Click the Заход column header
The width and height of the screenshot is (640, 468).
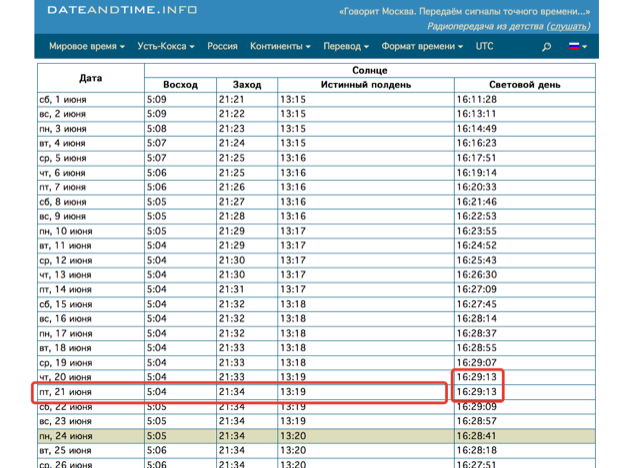tap(247, 85)
